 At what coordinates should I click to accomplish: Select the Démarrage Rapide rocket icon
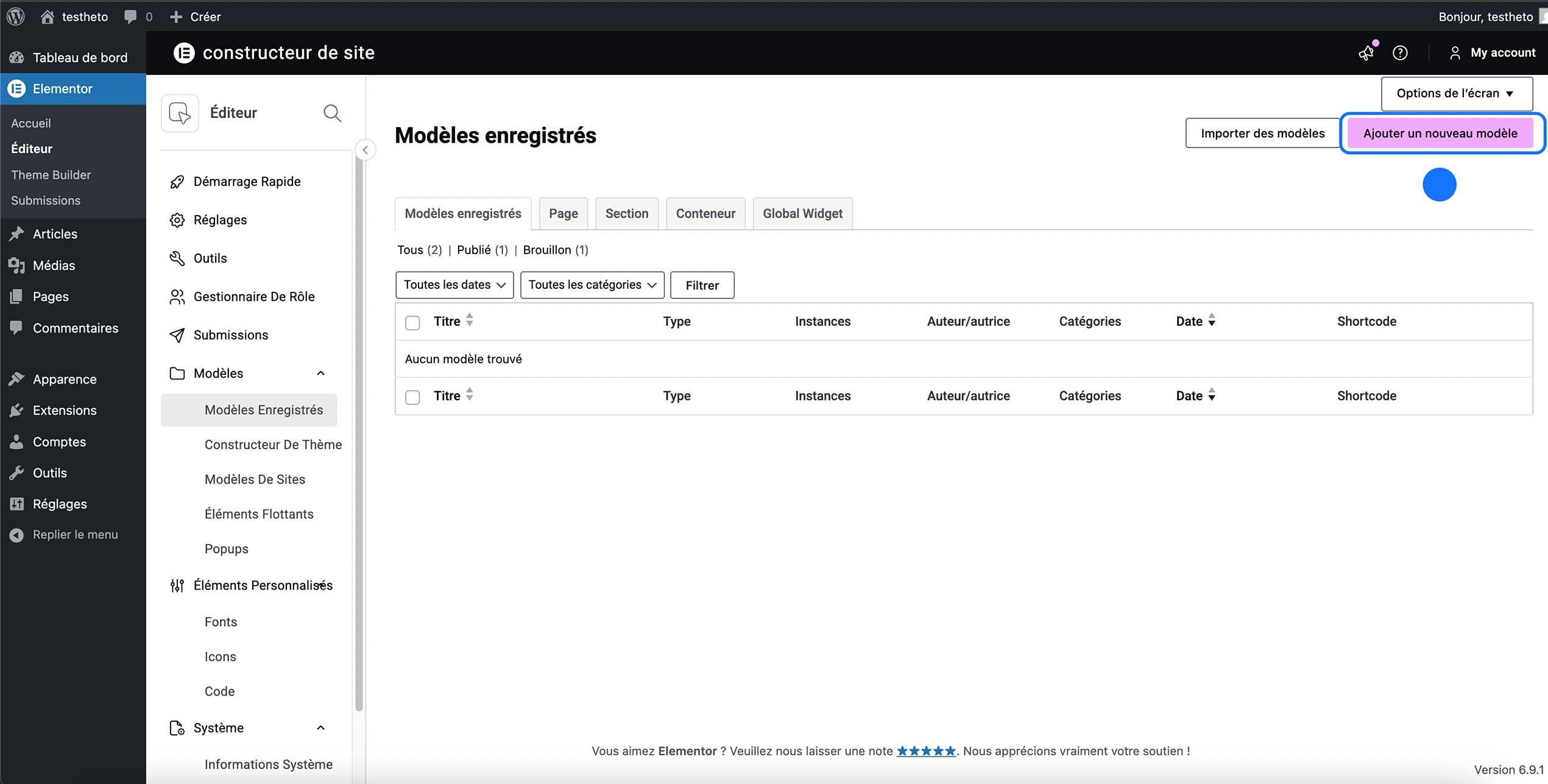point(177,181)
